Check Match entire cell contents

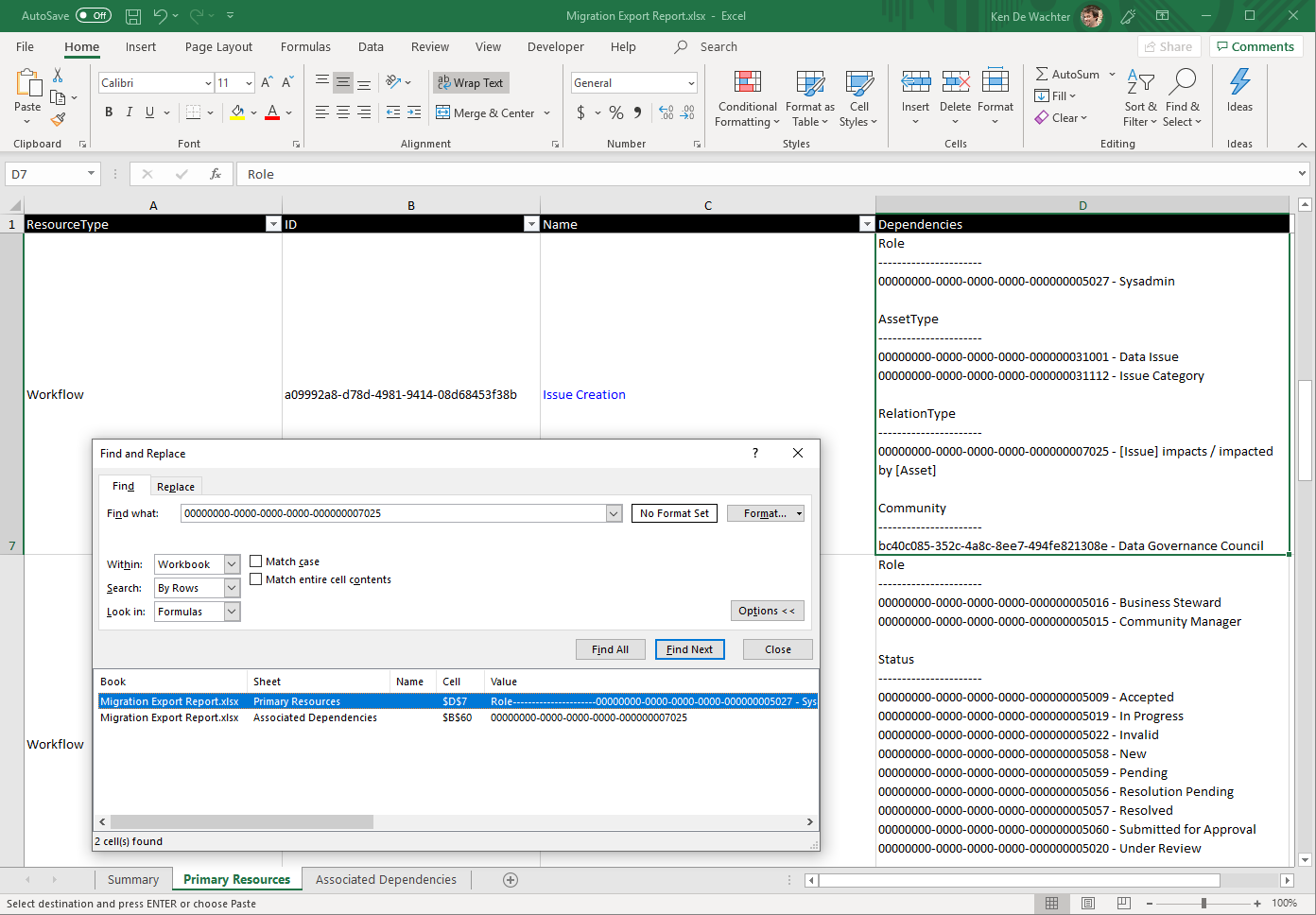(x=256, y=578)
